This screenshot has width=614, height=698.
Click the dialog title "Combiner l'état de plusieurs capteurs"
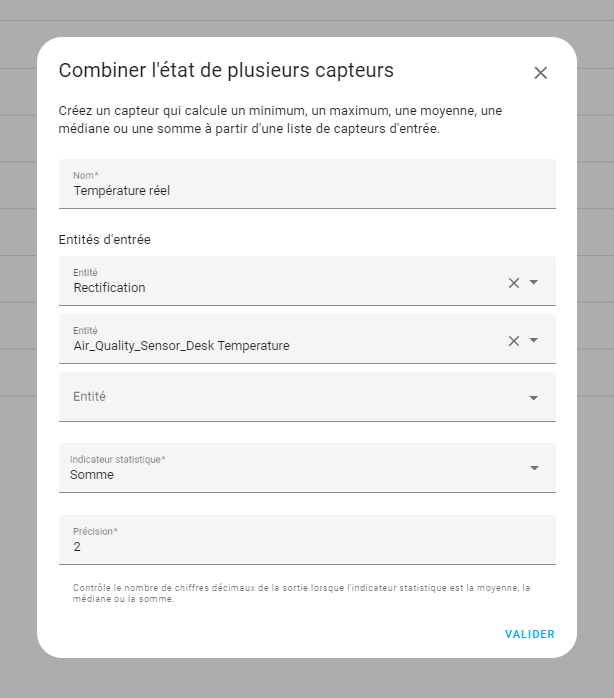point(226,70)
